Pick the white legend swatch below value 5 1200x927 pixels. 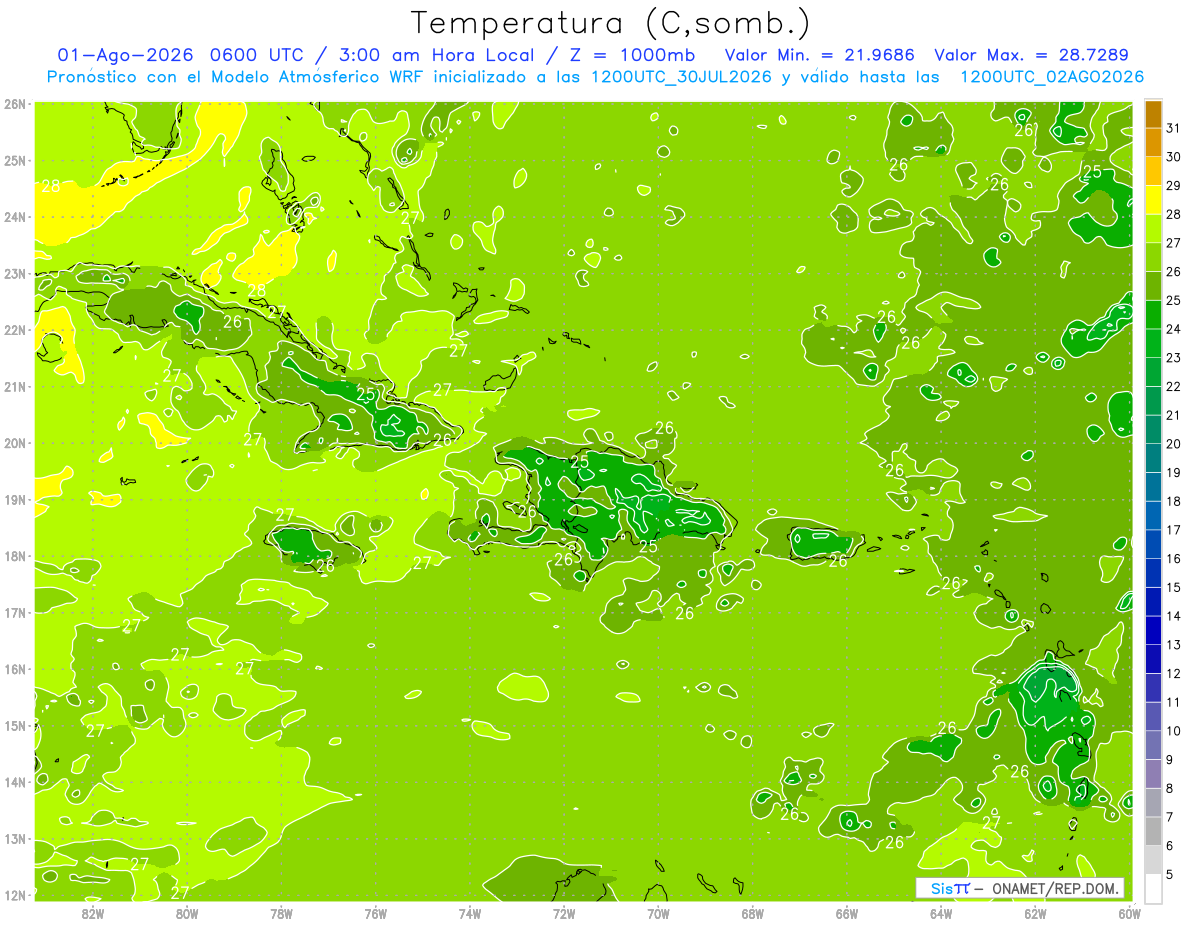pyautogui.click(x=1153, y=888)
